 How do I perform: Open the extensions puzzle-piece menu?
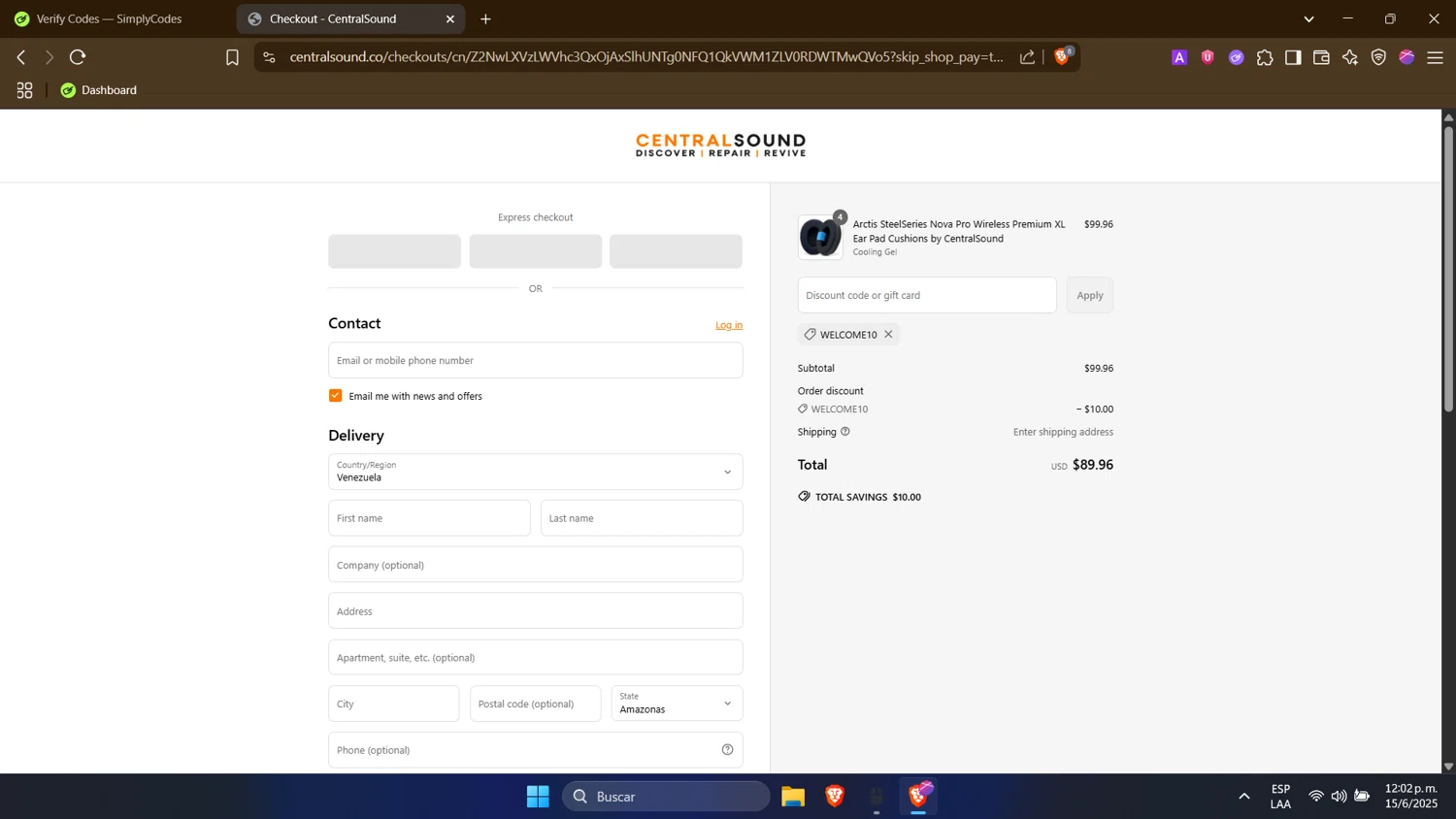tap(1265, 57)
